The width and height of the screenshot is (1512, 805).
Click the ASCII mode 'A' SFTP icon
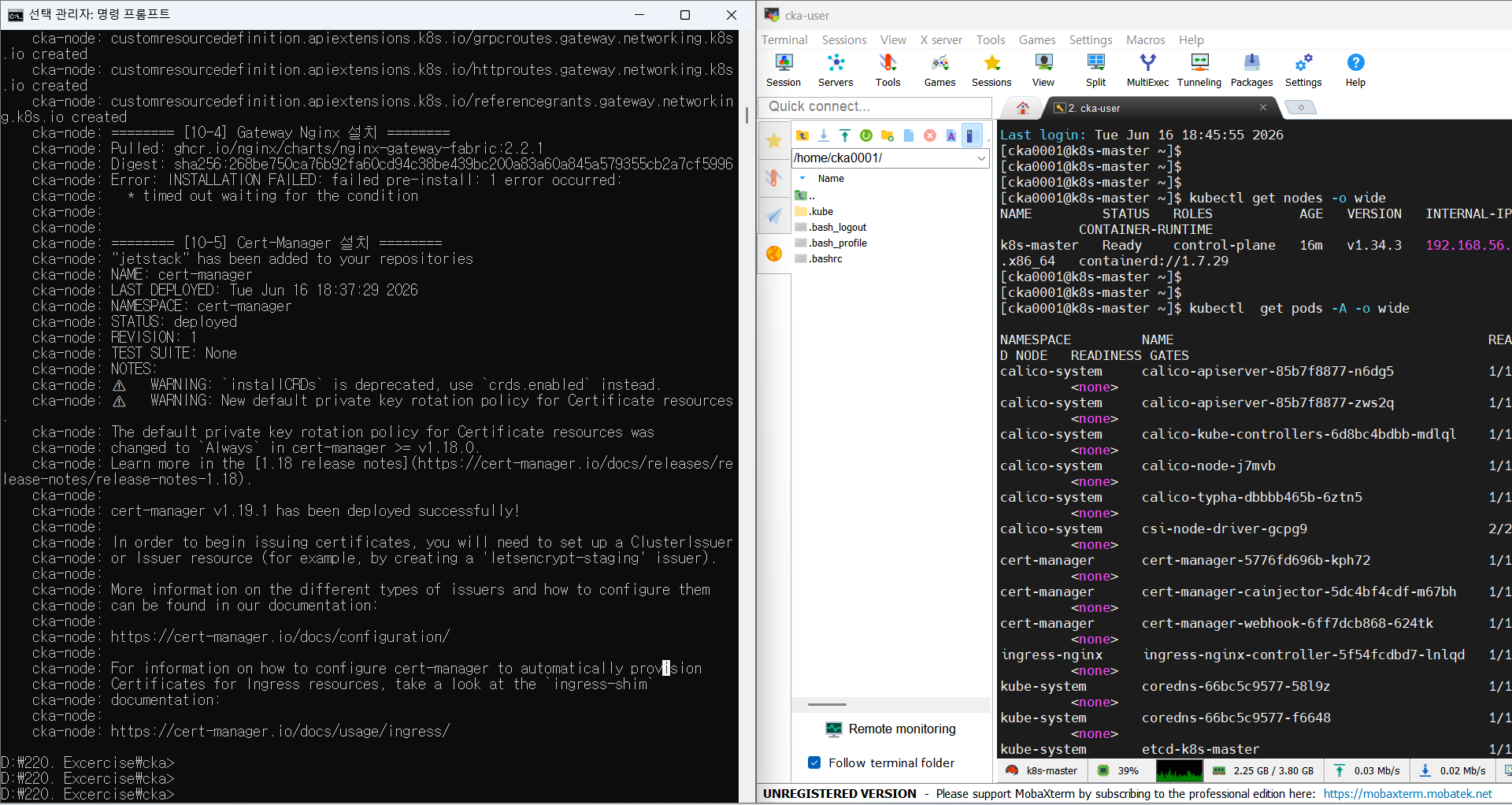click(951, 135)
